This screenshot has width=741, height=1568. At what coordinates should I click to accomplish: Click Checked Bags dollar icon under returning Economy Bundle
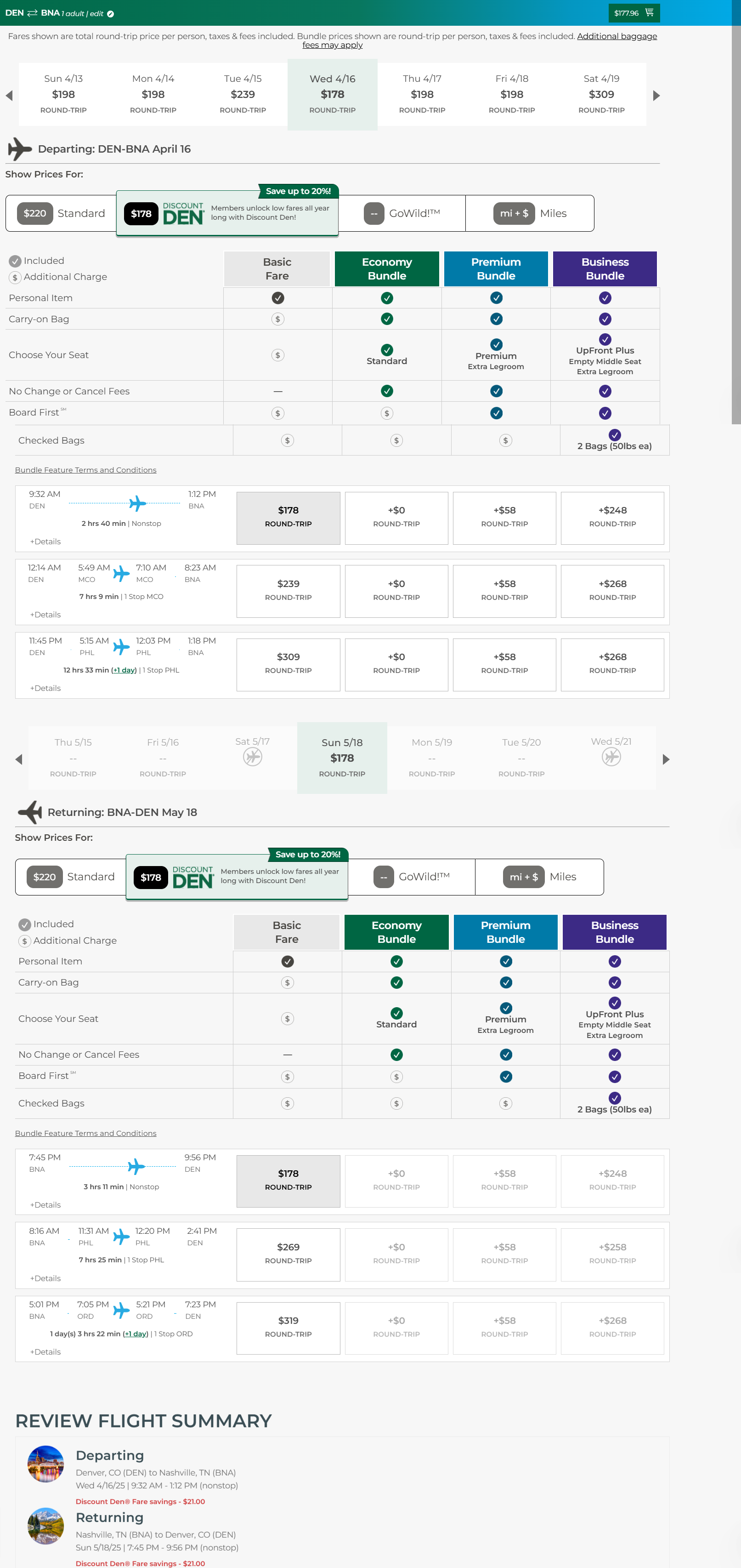tap(396, 1103)
